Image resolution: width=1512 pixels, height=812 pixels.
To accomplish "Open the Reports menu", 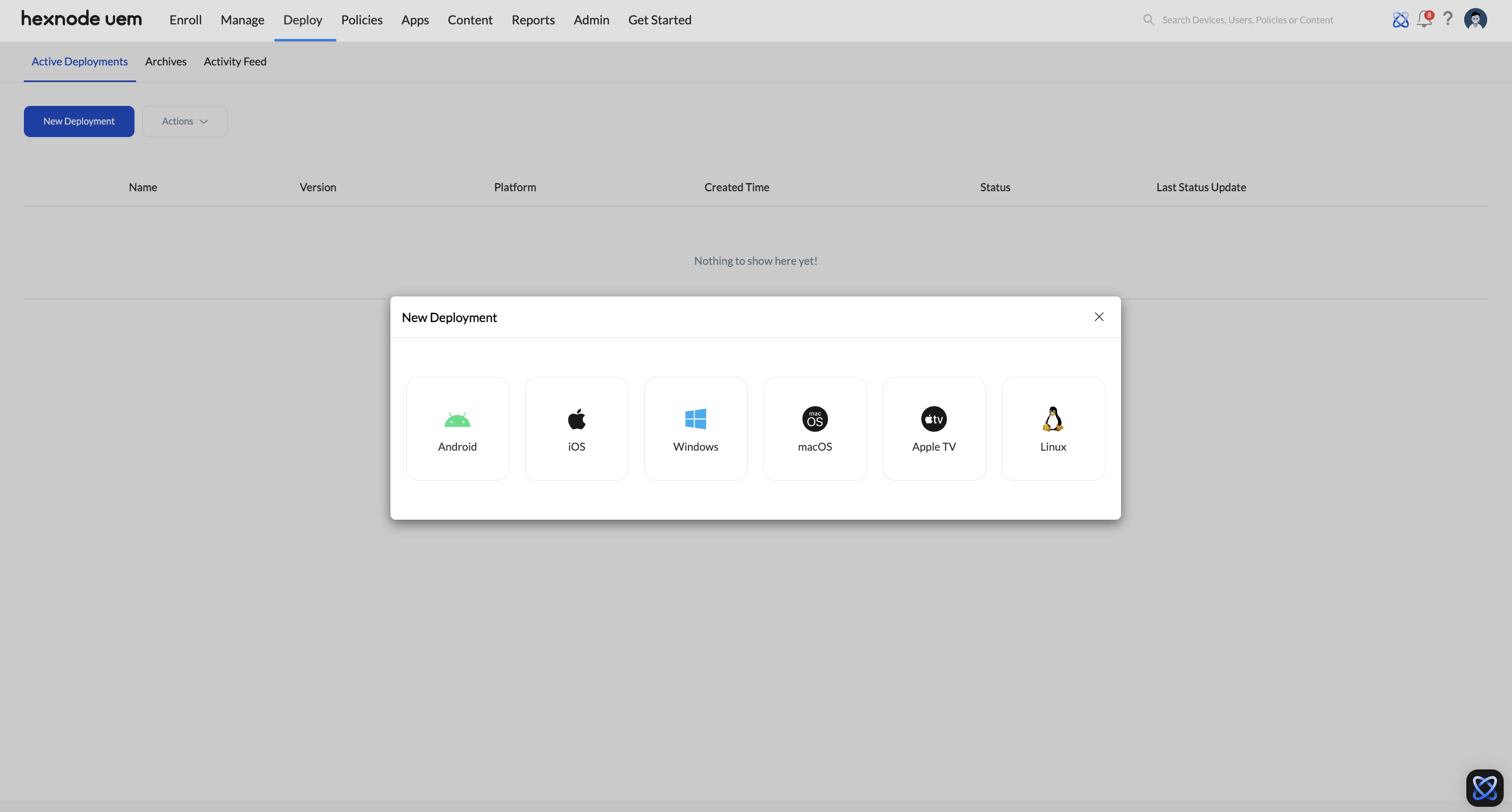I will point(533,20).
